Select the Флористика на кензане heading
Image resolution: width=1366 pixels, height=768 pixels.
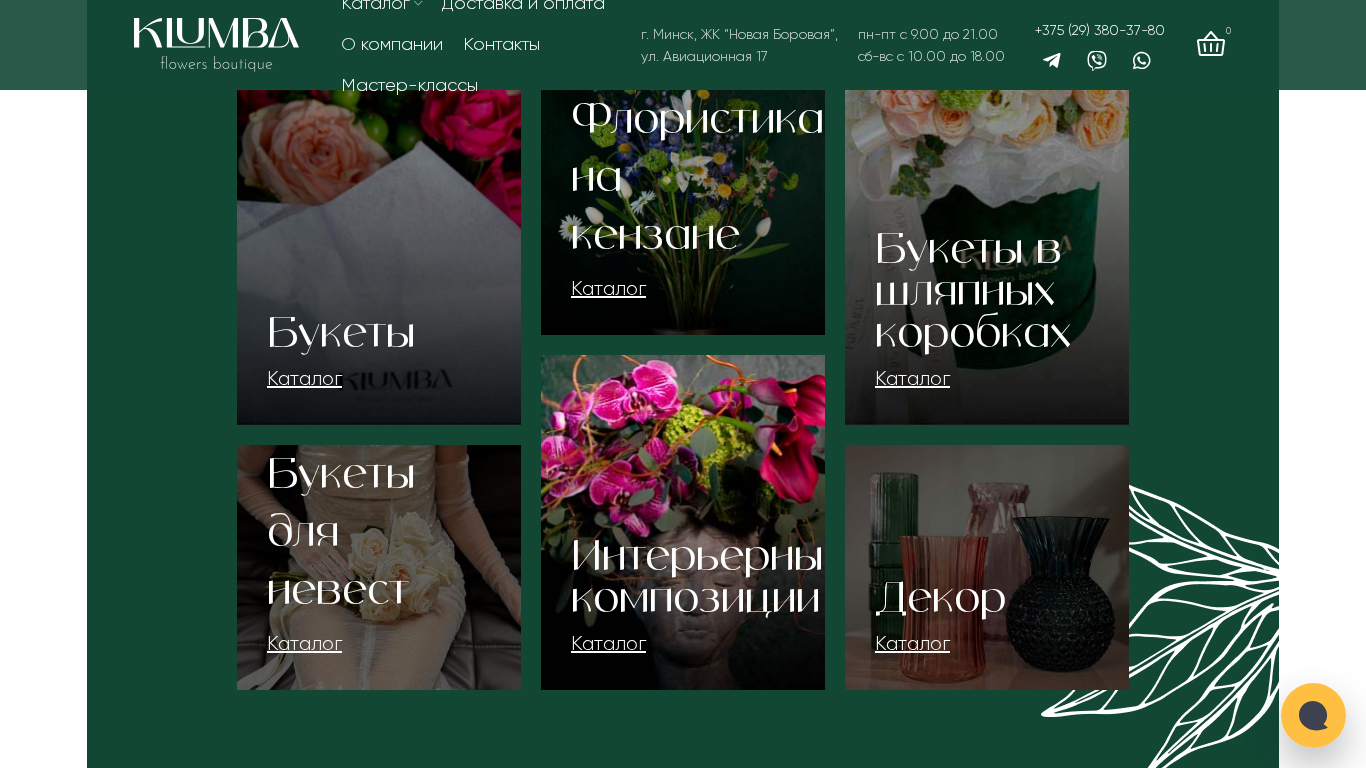[697, 176]
